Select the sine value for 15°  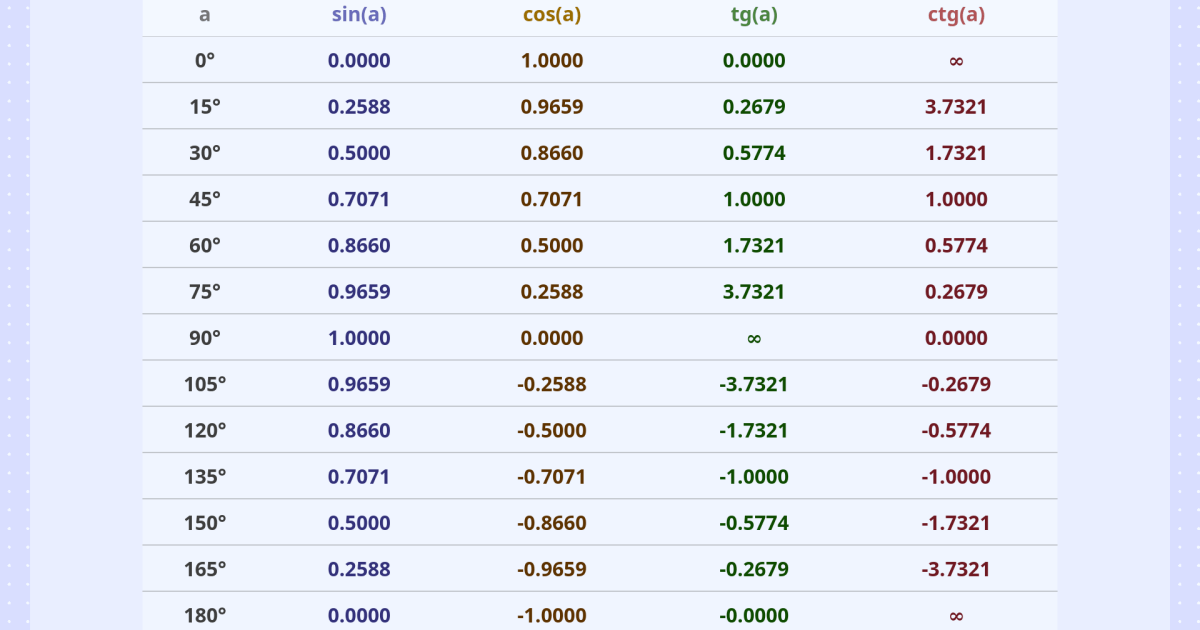tap(359, 107)
